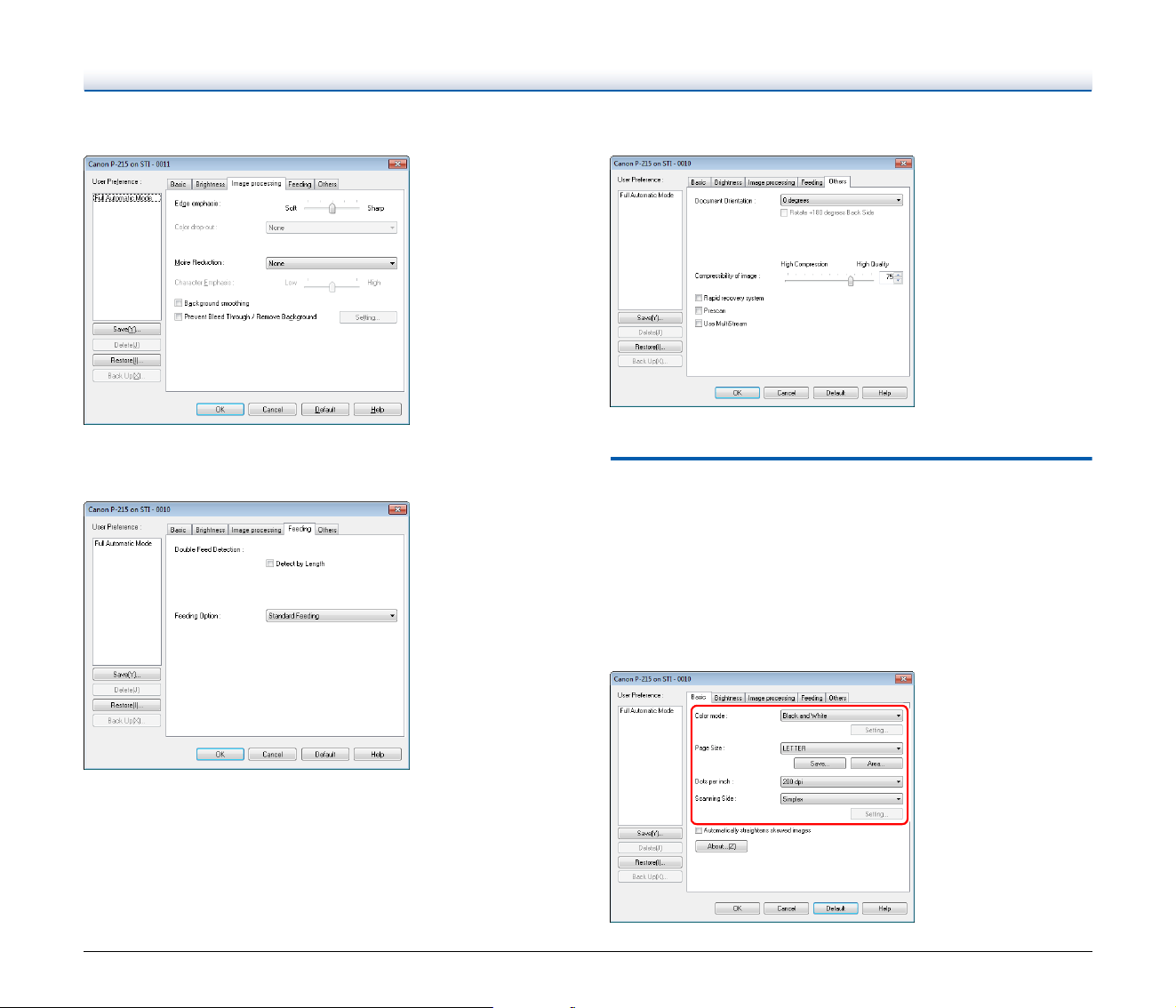Click Restore in the Image processing dialog

pyautogui.click(x=127, y=361)
